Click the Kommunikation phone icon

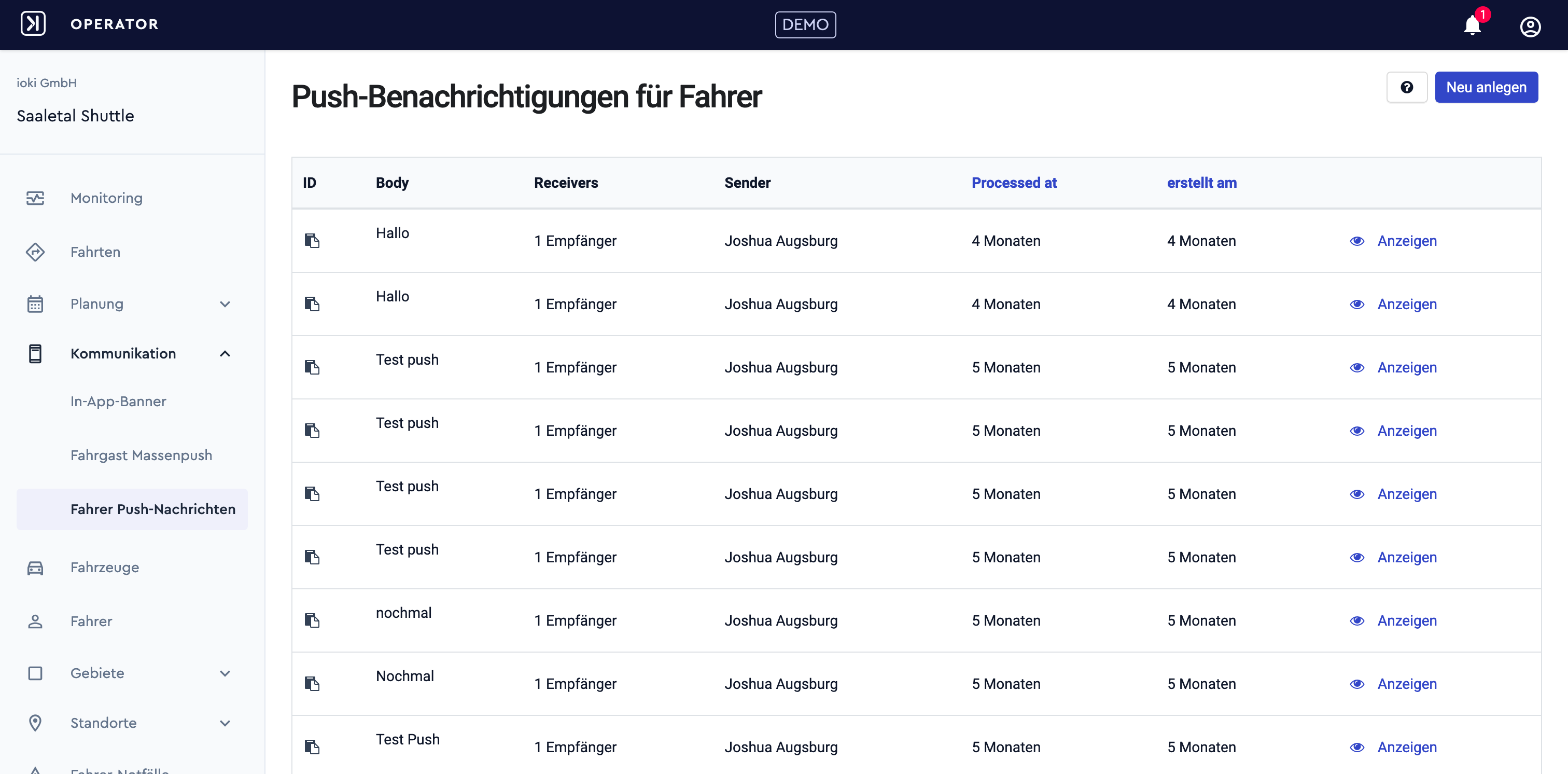(35, 354)
